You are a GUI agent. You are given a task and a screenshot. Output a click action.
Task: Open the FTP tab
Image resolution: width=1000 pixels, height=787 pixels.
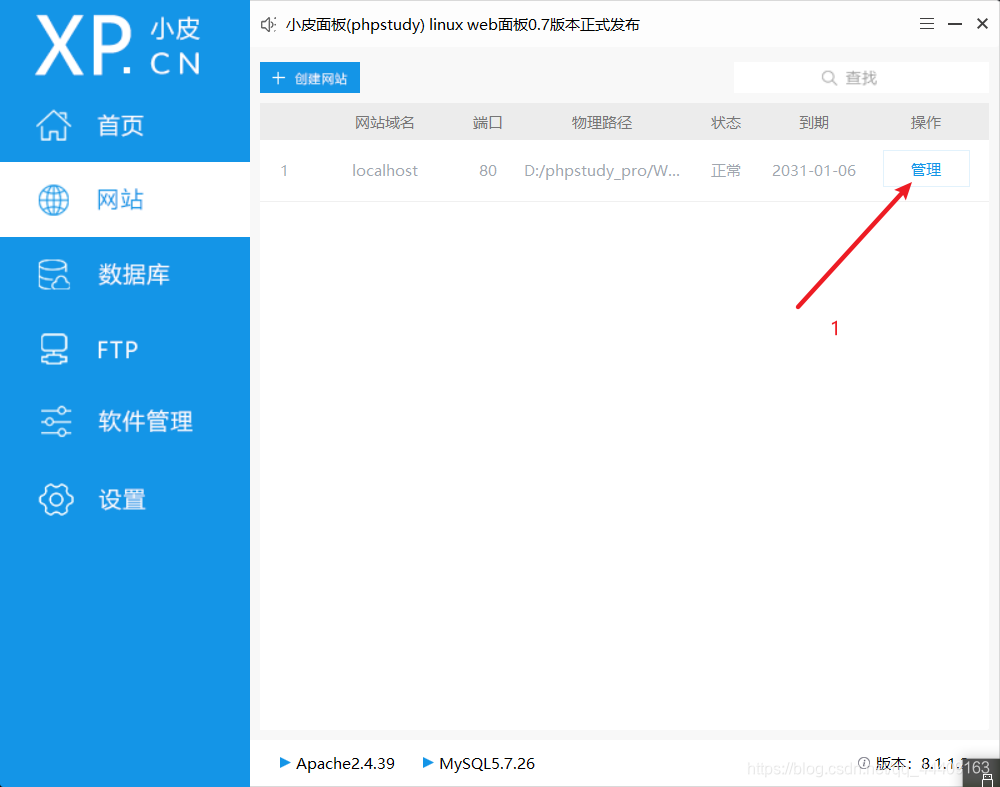[x=125, y=349]
